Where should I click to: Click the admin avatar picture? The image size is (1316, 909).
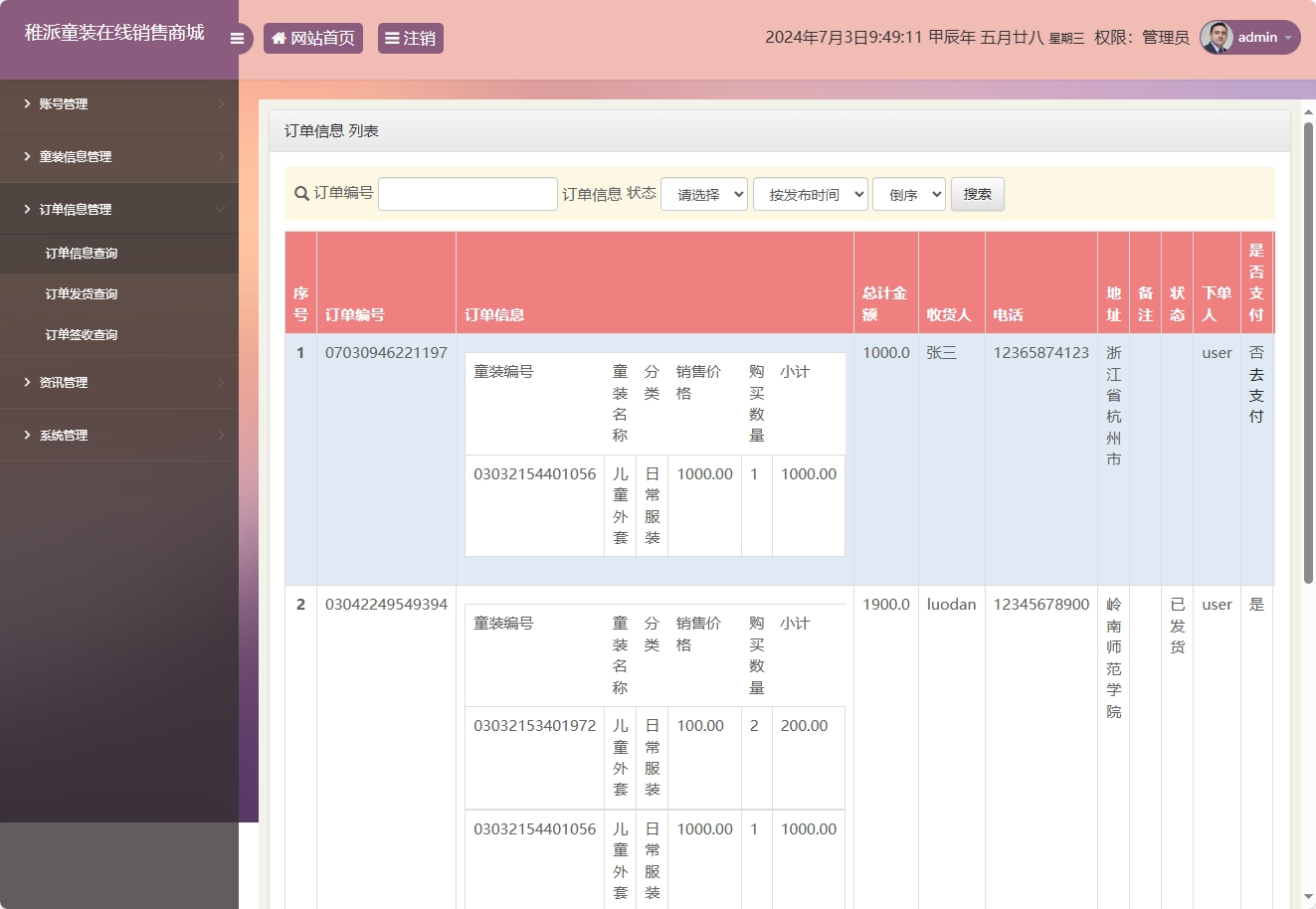pyautogui.click(x=1217, y=38)
